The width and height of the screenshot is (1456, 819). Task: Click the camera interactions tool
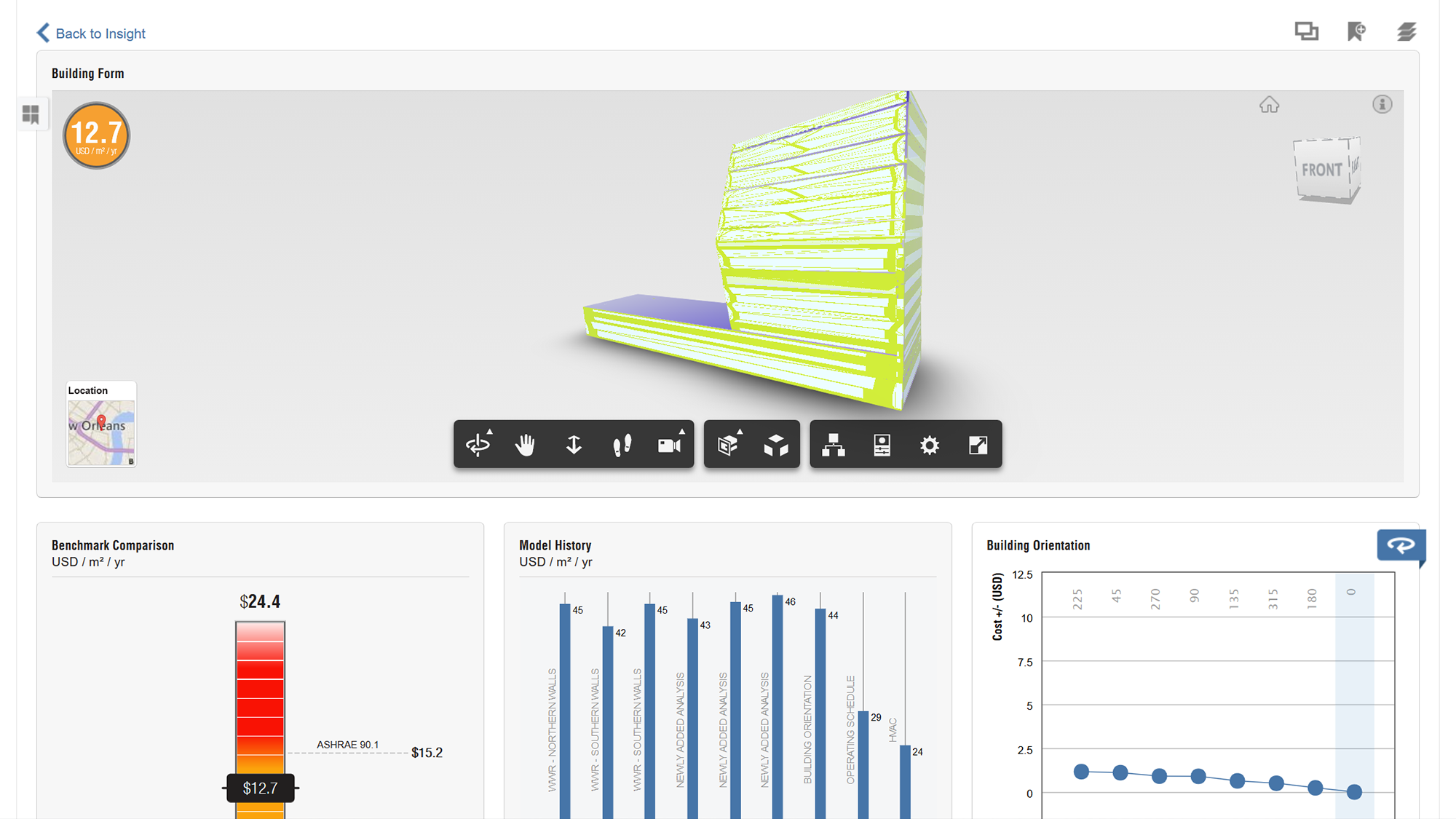tap(670, 444)
